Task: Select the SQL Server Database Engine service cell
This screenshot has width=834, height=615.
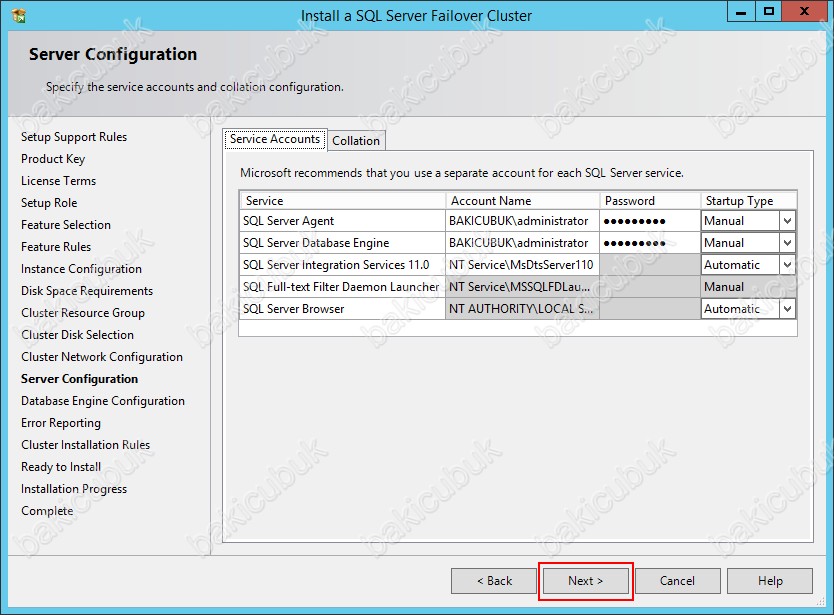Action: [x=343, y=243]
